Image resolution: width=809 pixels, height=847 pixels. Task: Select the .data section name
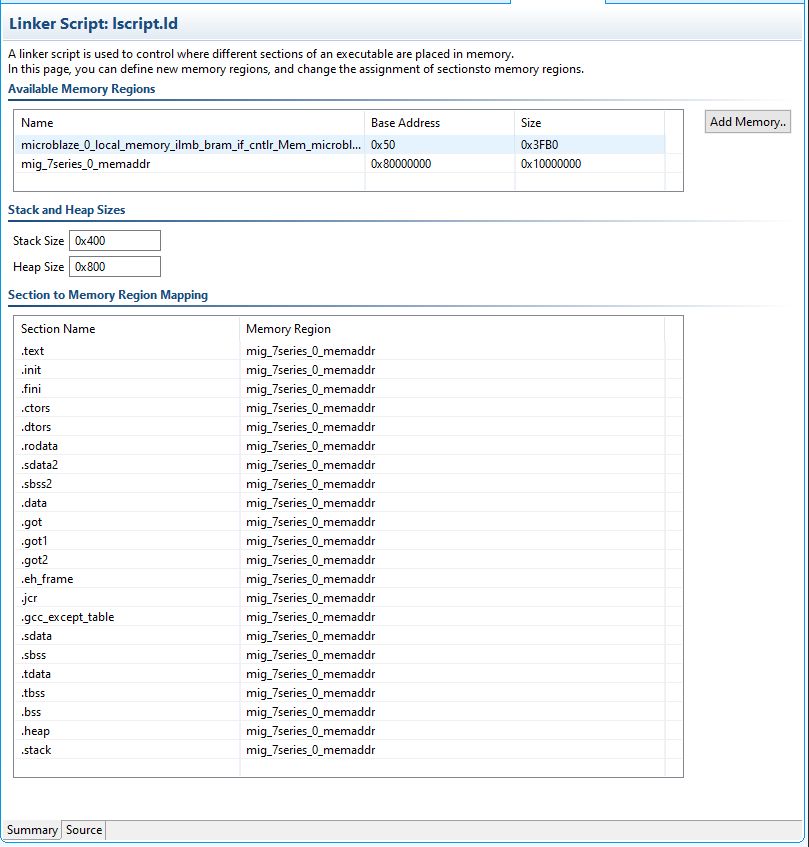(33, 503)
